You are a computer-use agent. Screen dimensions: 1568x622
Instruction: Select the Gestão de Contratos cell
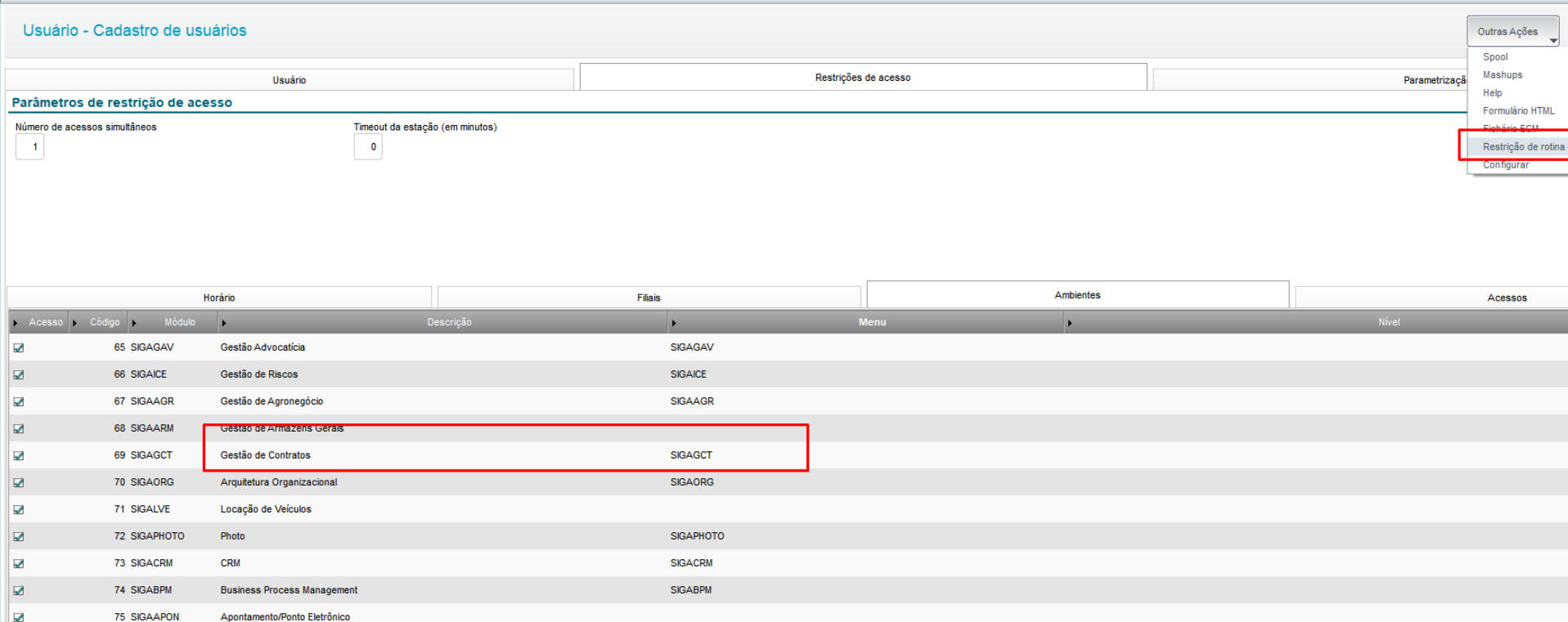[x=265, y=455]
